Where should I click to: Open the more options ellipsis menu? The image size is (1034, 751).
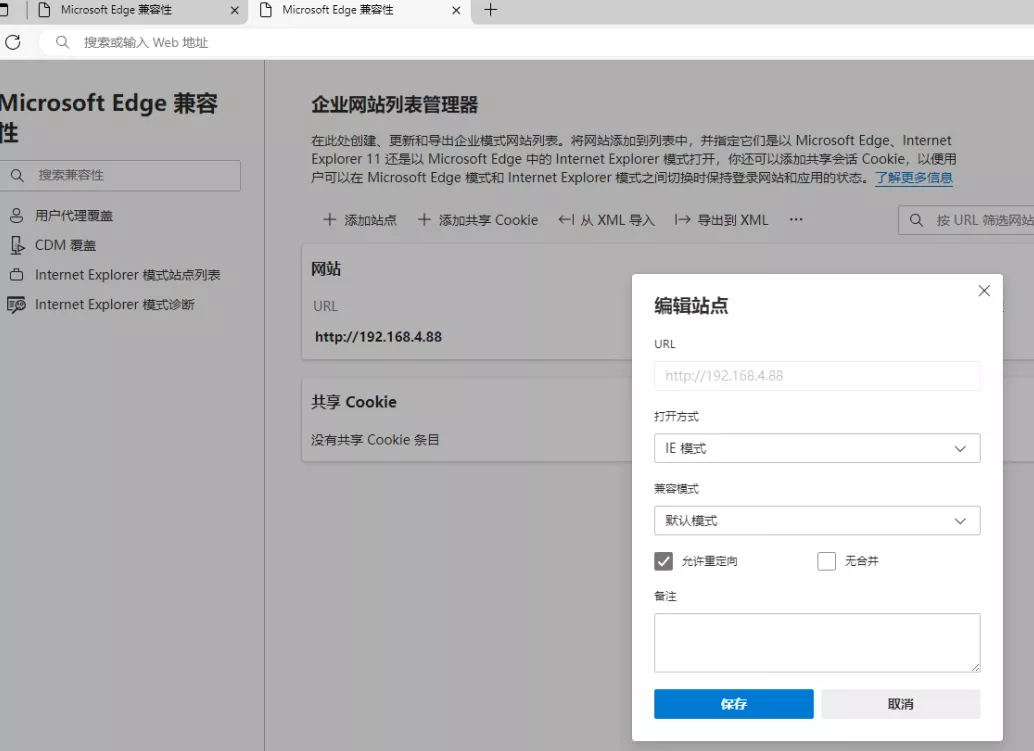point(796,220)
